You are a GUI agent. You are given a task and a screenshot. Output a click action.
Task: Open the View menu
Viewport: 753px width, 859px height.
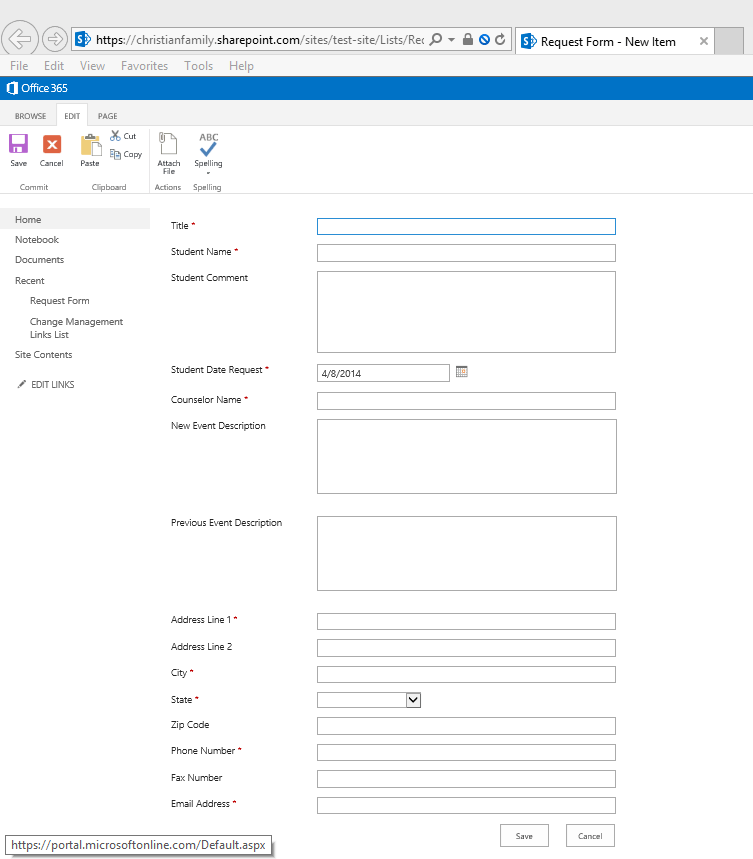click(x=92, y=66)
